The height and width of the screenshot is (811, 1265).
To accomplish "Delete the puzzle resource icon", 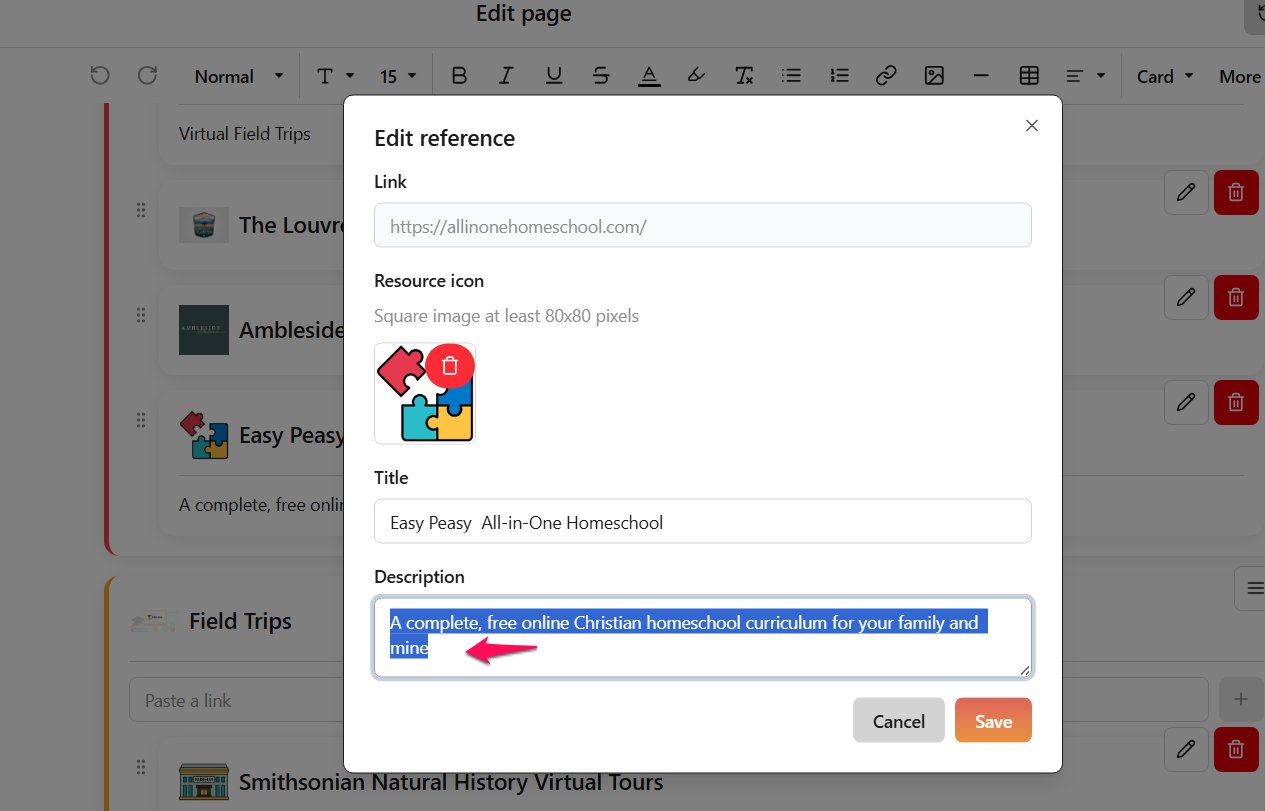I will tap(450, 365).
